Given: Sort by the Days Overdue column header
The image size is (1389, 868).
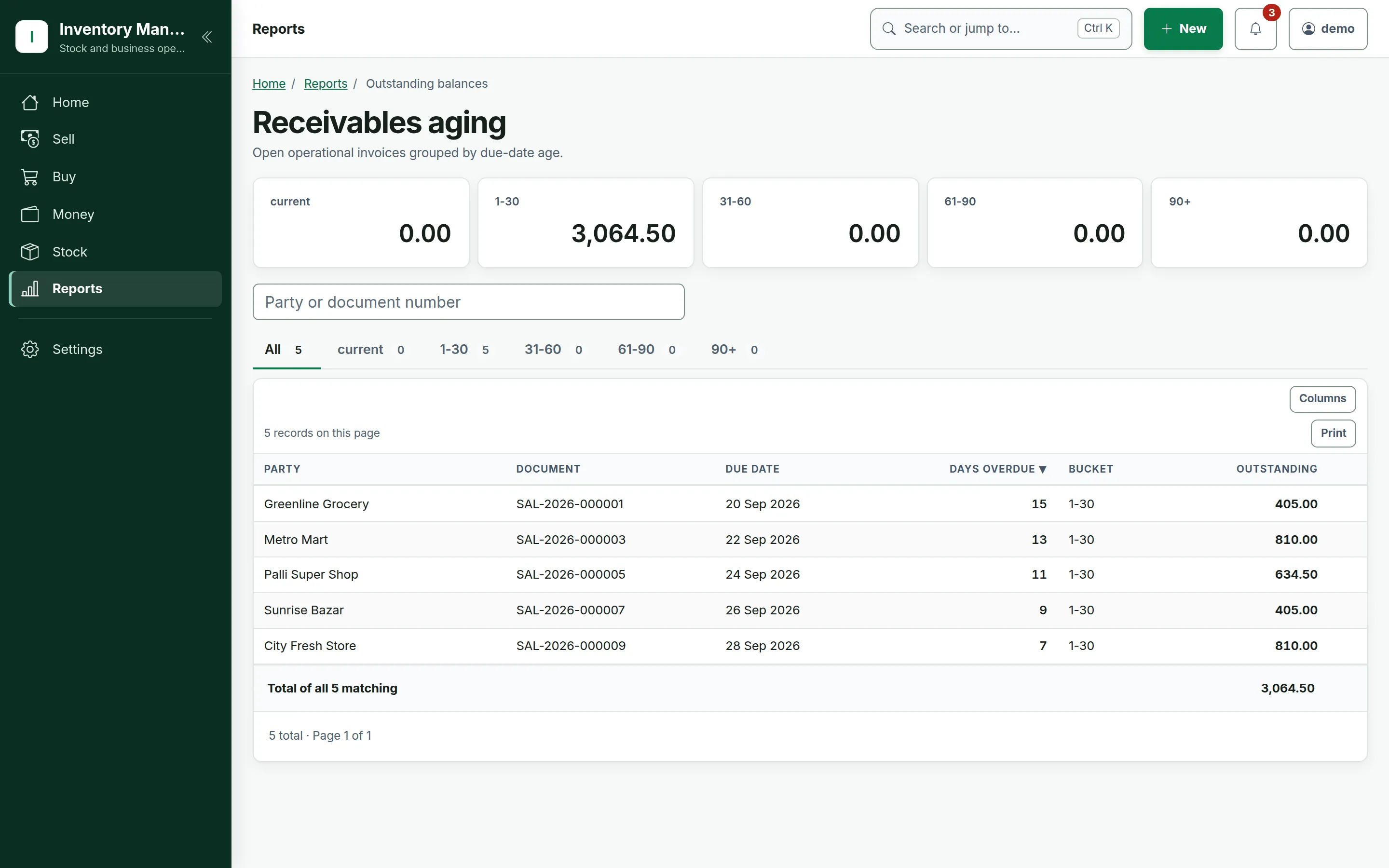Looking at the screenshot, I should point(997,469).
